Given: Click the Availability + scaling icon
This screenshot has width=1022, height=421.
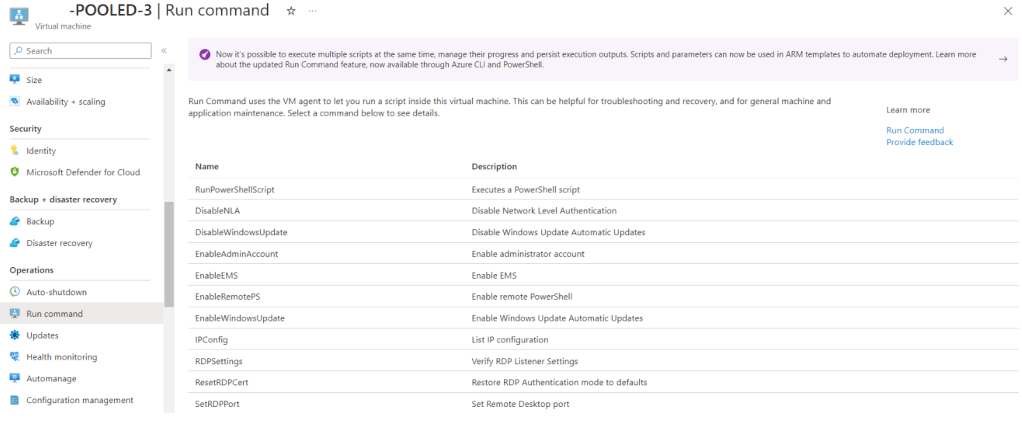Looking at the screenshot, I should (x=15, y=101).
